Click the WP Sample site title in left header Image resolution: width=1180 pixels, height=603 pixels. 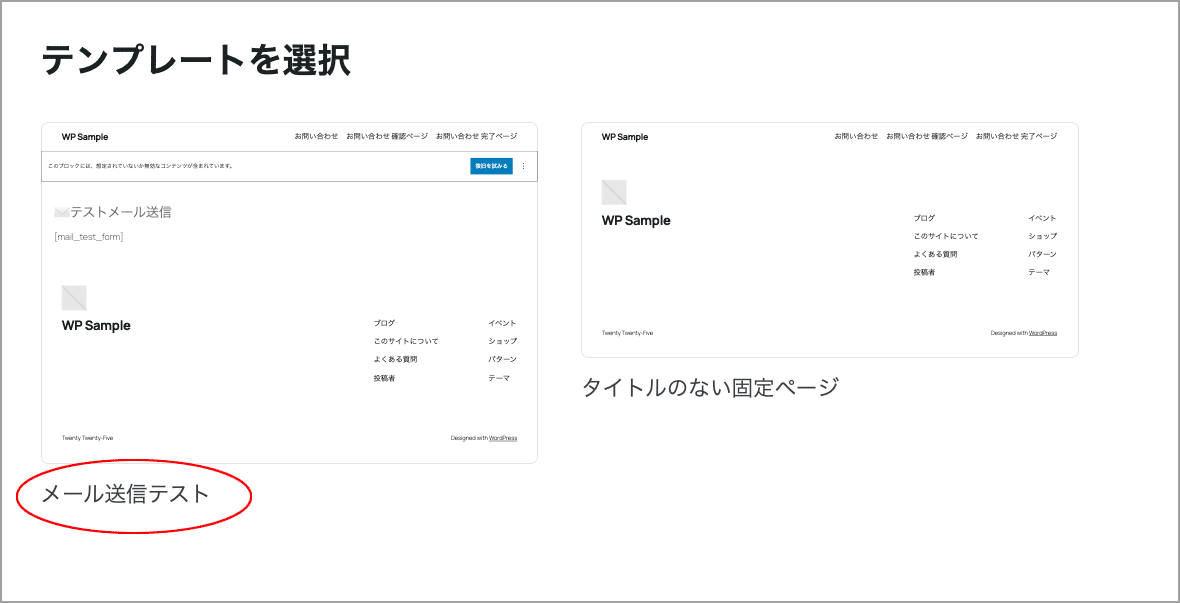coord(85,137)
